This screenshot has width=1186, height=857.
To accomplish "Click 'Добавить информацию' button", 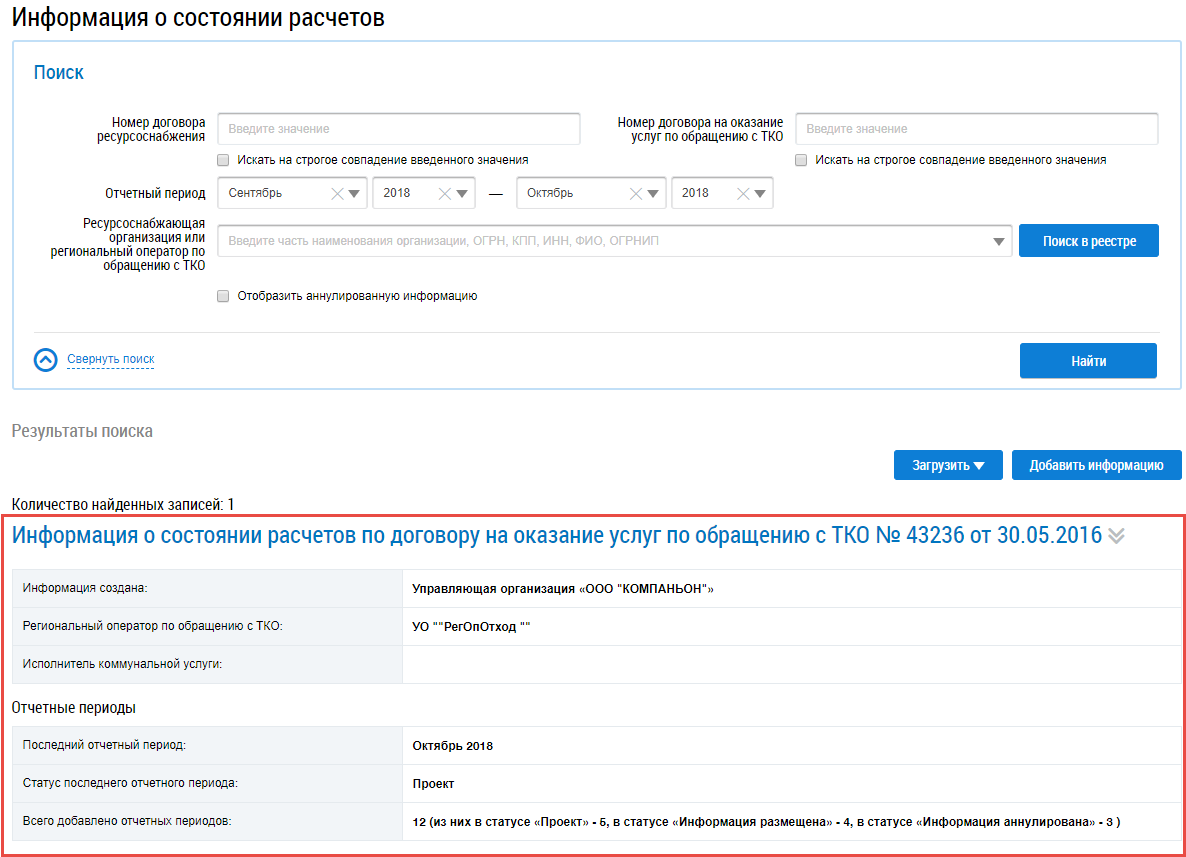I will click(x=1096, y=465).
